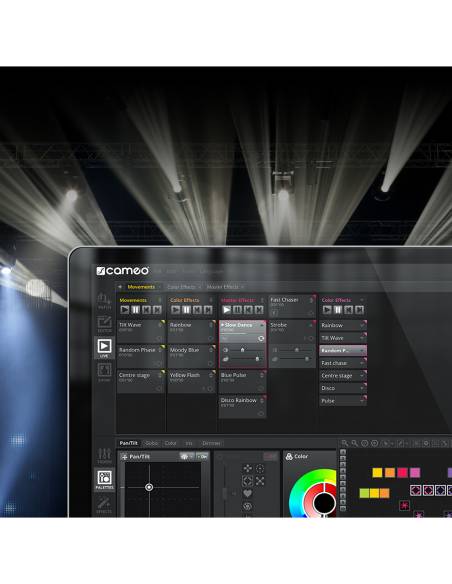
Task: Expand the Disco list entry
Action: (x=362, y=388)
